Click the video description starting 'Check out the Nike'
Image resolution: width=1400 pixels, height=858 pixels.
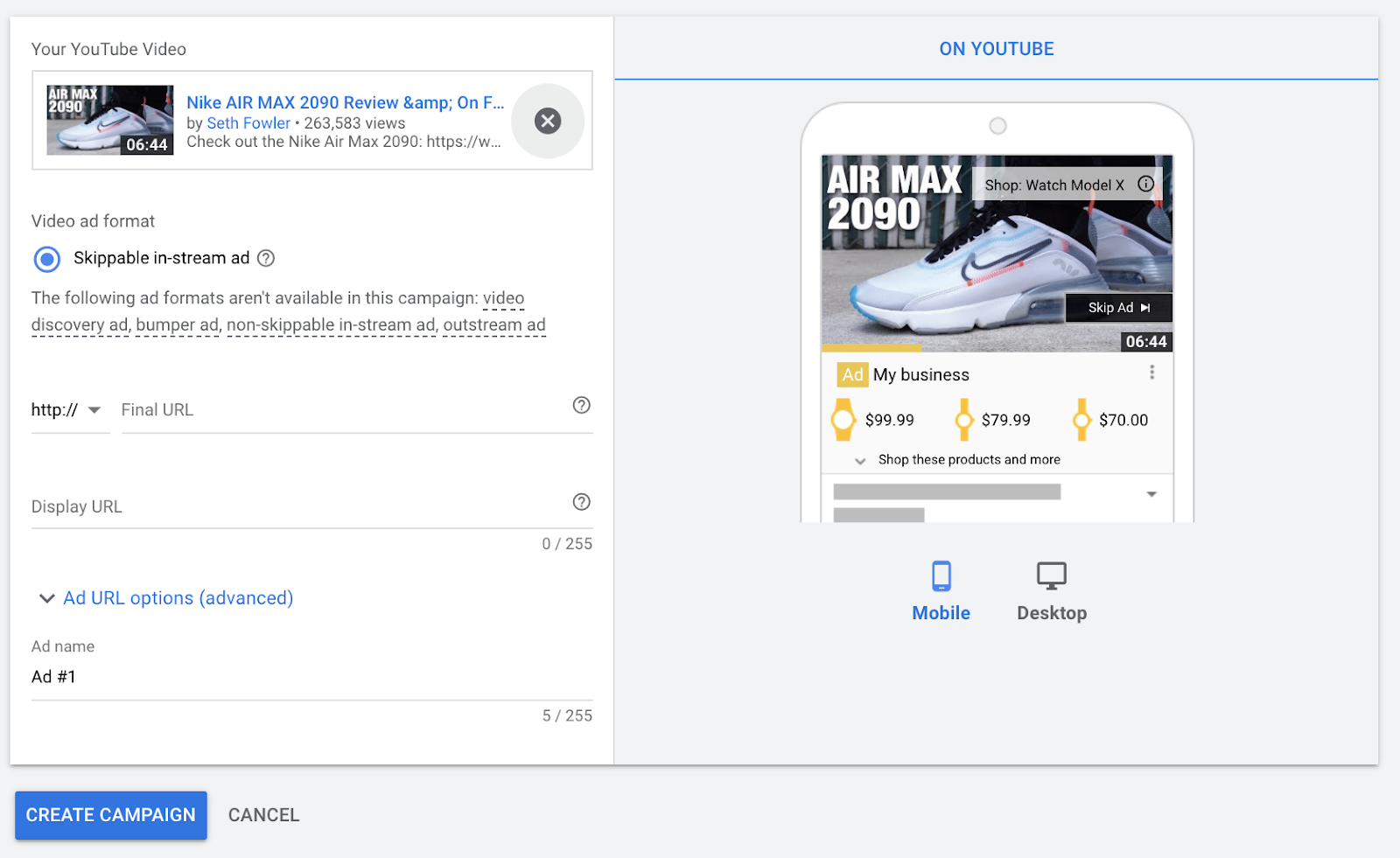[x=344, y=142]
